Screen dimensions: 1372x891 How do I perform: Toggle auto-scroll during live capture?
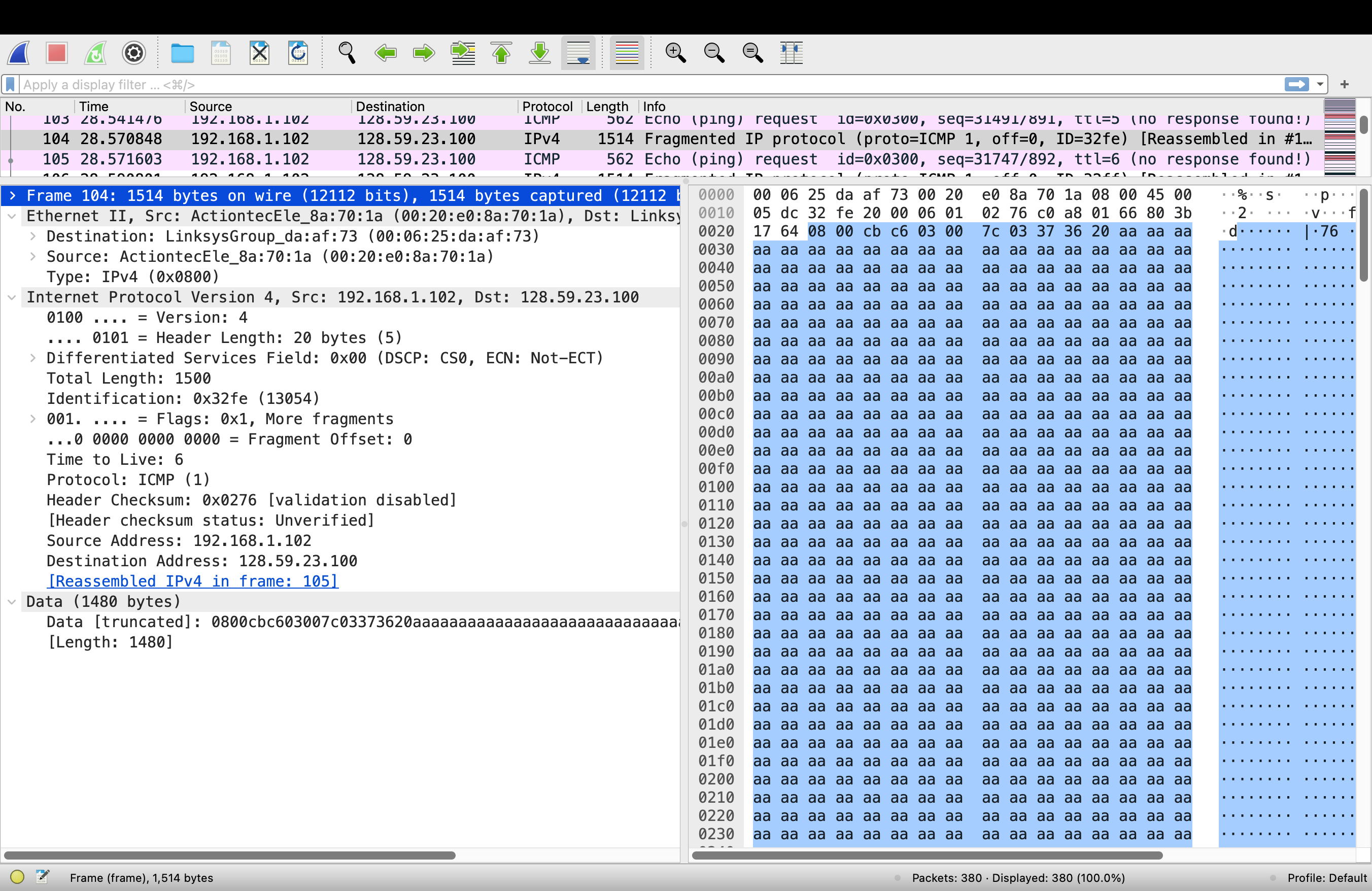tap(578, 53)
